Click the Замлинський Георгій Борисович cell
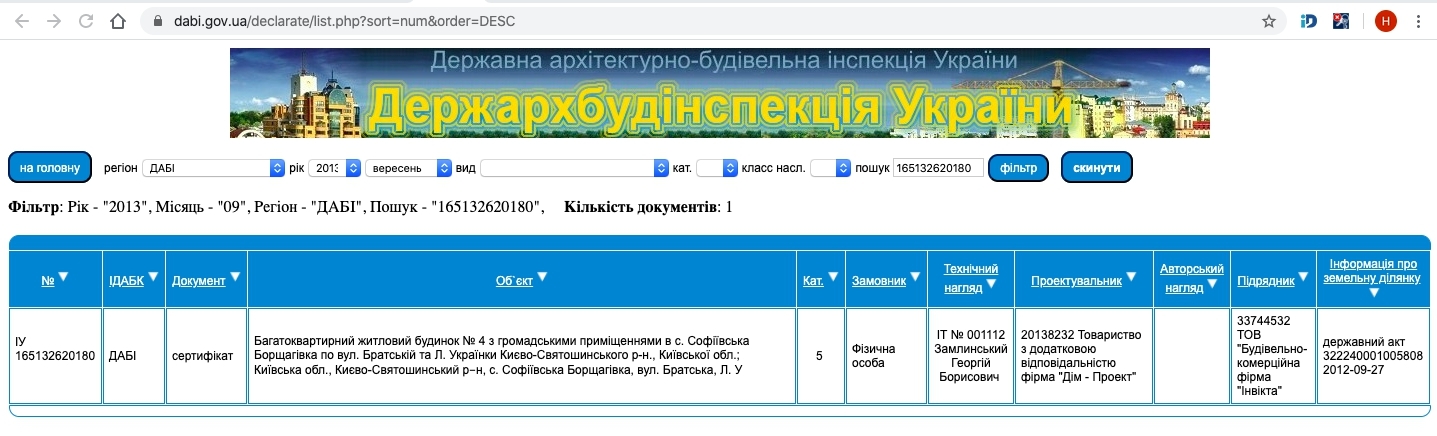The width and height of the screenshot is (1437, 436). (x=970, y=356)
